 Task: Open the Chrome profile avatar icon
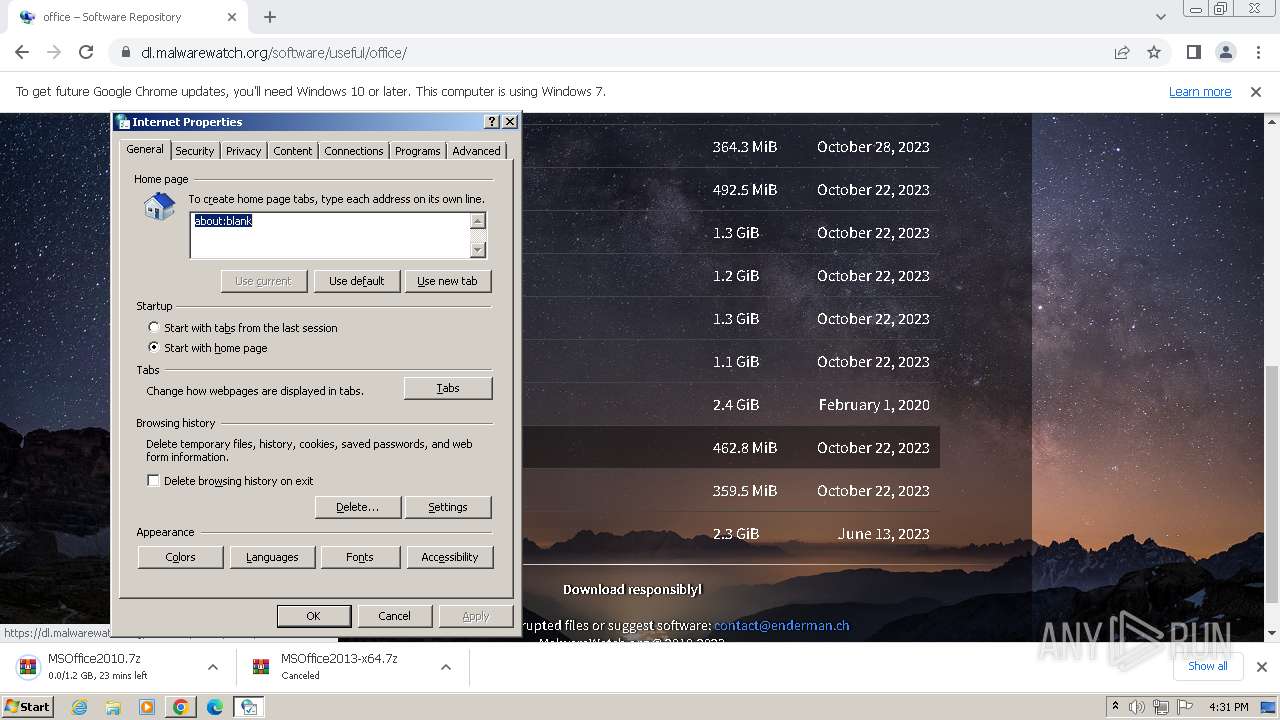(x=1225, y=52)
